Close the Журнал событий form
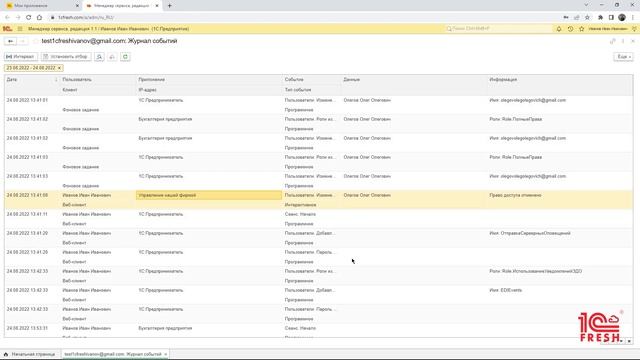640x360 pixels. [x=633, y=41]
